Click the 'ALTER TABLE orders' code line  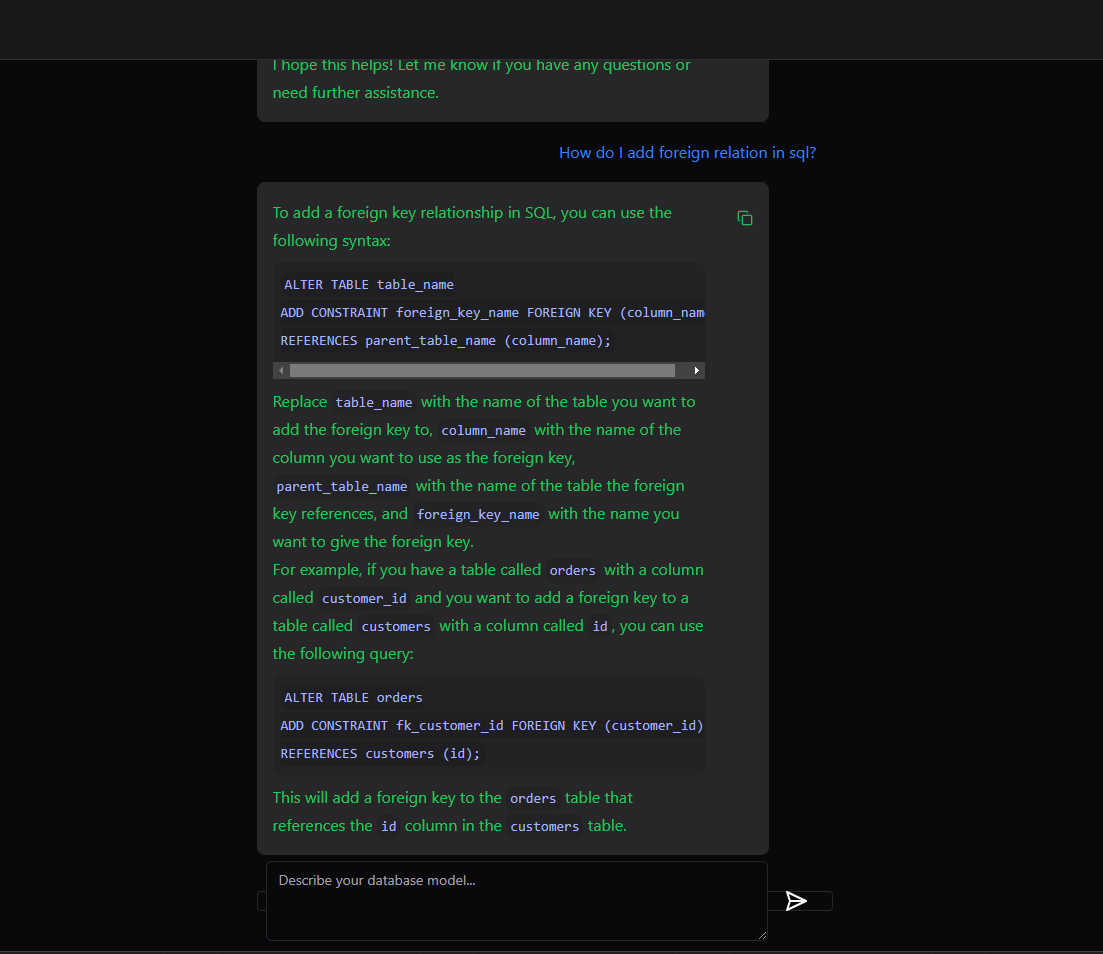pos(353,697)
